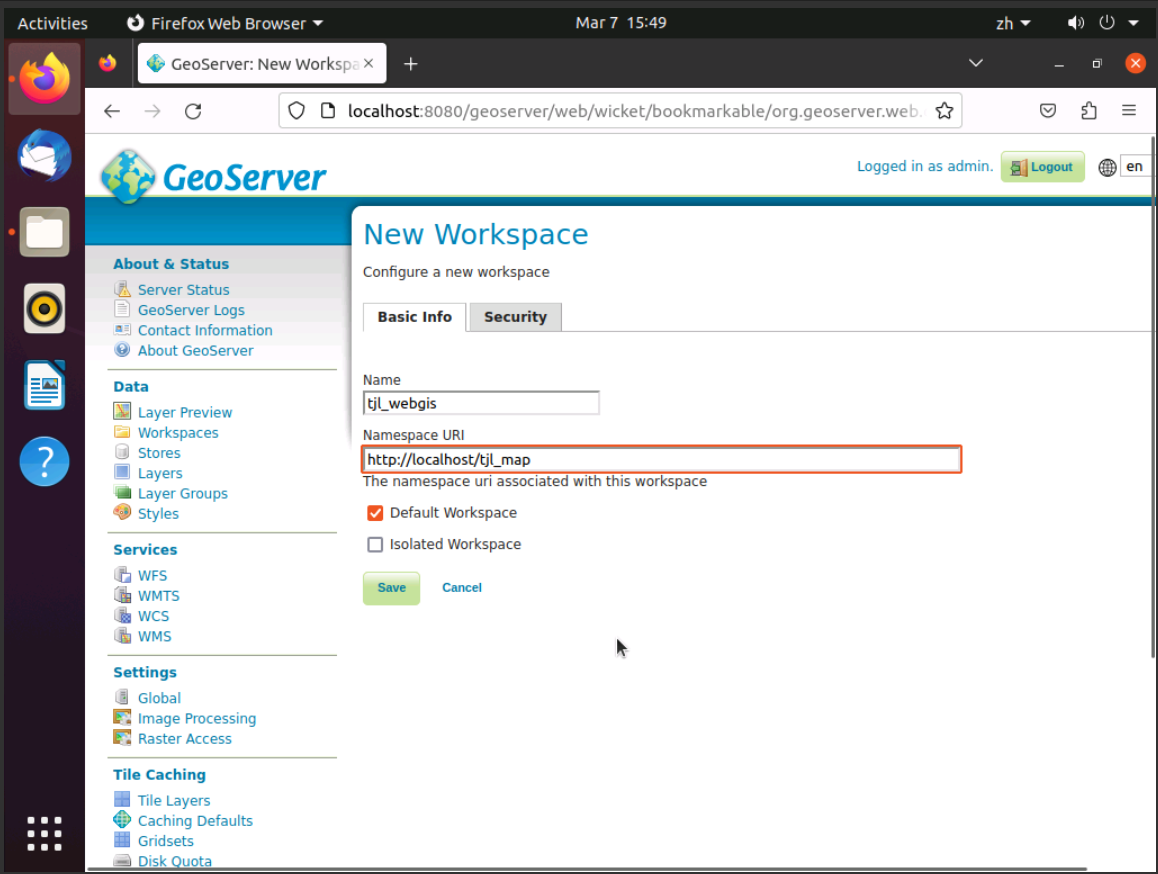Click the Caching Defaults globe icon
This screenshot has width=1158, height=874.
(x=123, y=819)
